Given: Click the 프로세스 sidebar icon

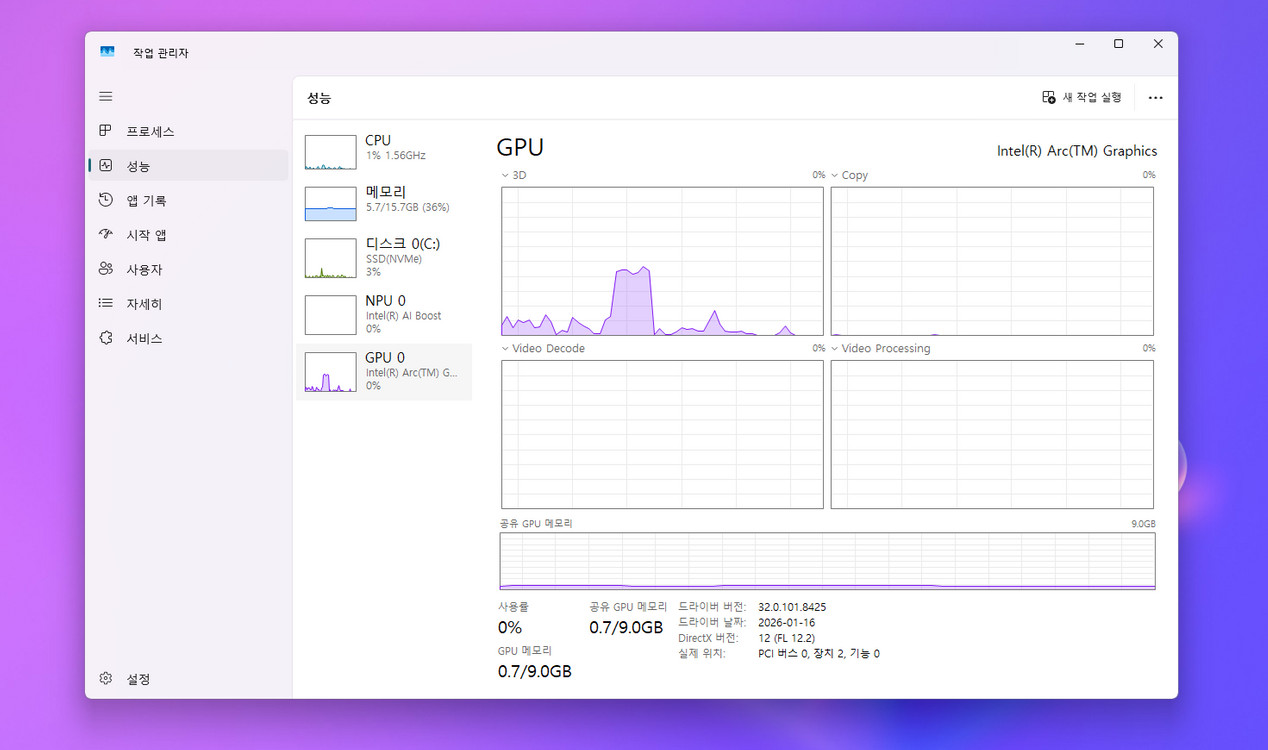Looking at the screenshot, I should tap(106, 131).
